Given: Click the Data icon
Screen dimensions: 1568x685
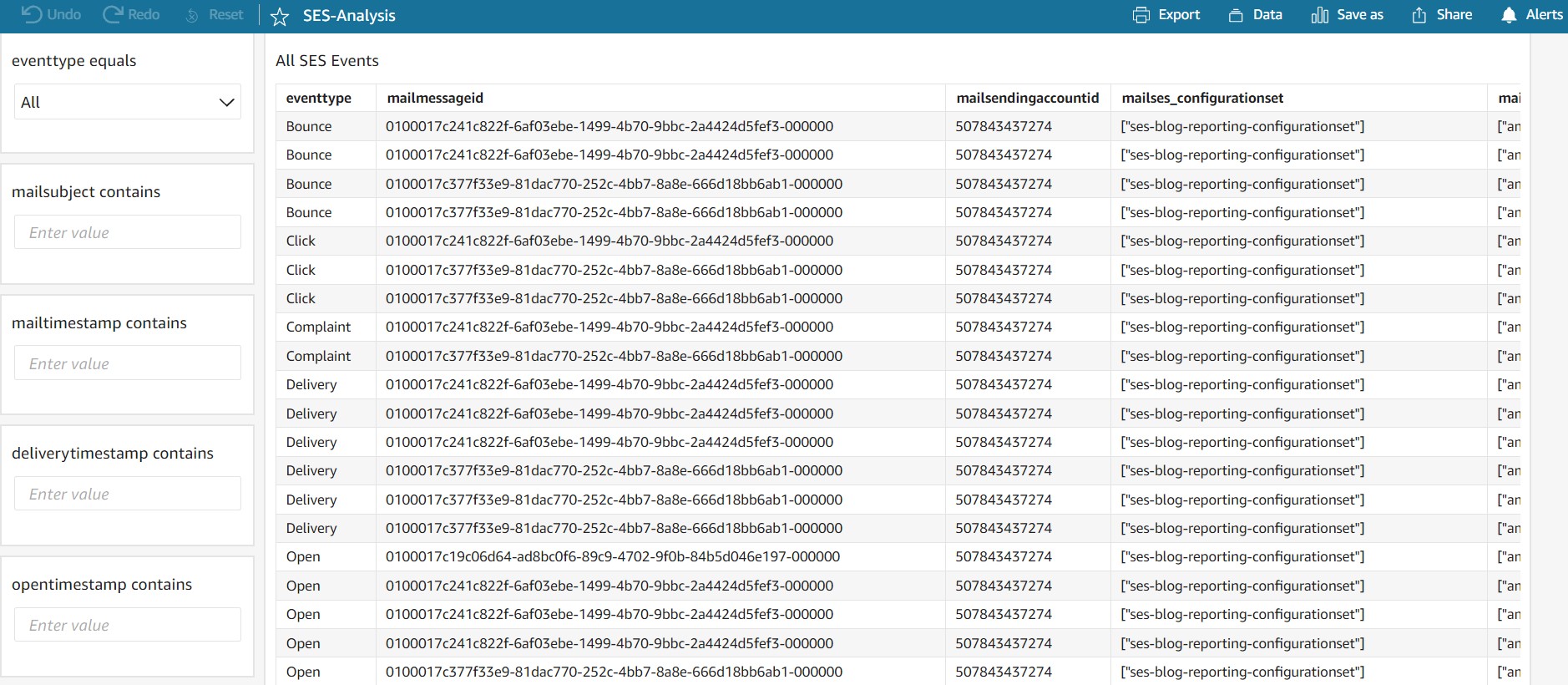Looking at the screenshot, I should click(1236, 15).
